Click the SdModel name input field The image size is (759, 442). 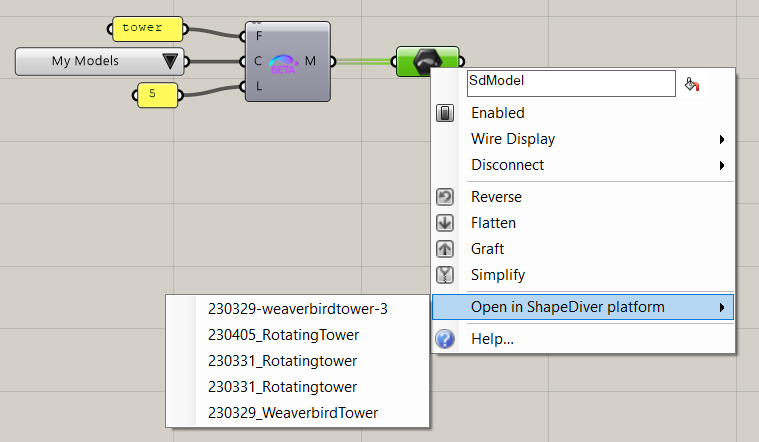pos(571,83)
